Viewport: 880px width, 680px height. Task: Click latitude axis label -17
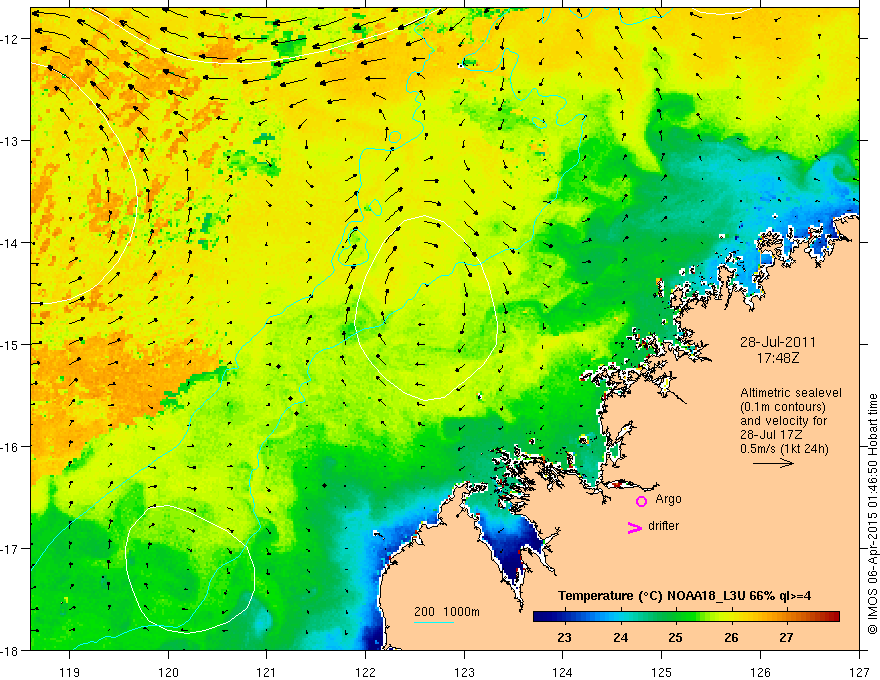coord(11,548)
